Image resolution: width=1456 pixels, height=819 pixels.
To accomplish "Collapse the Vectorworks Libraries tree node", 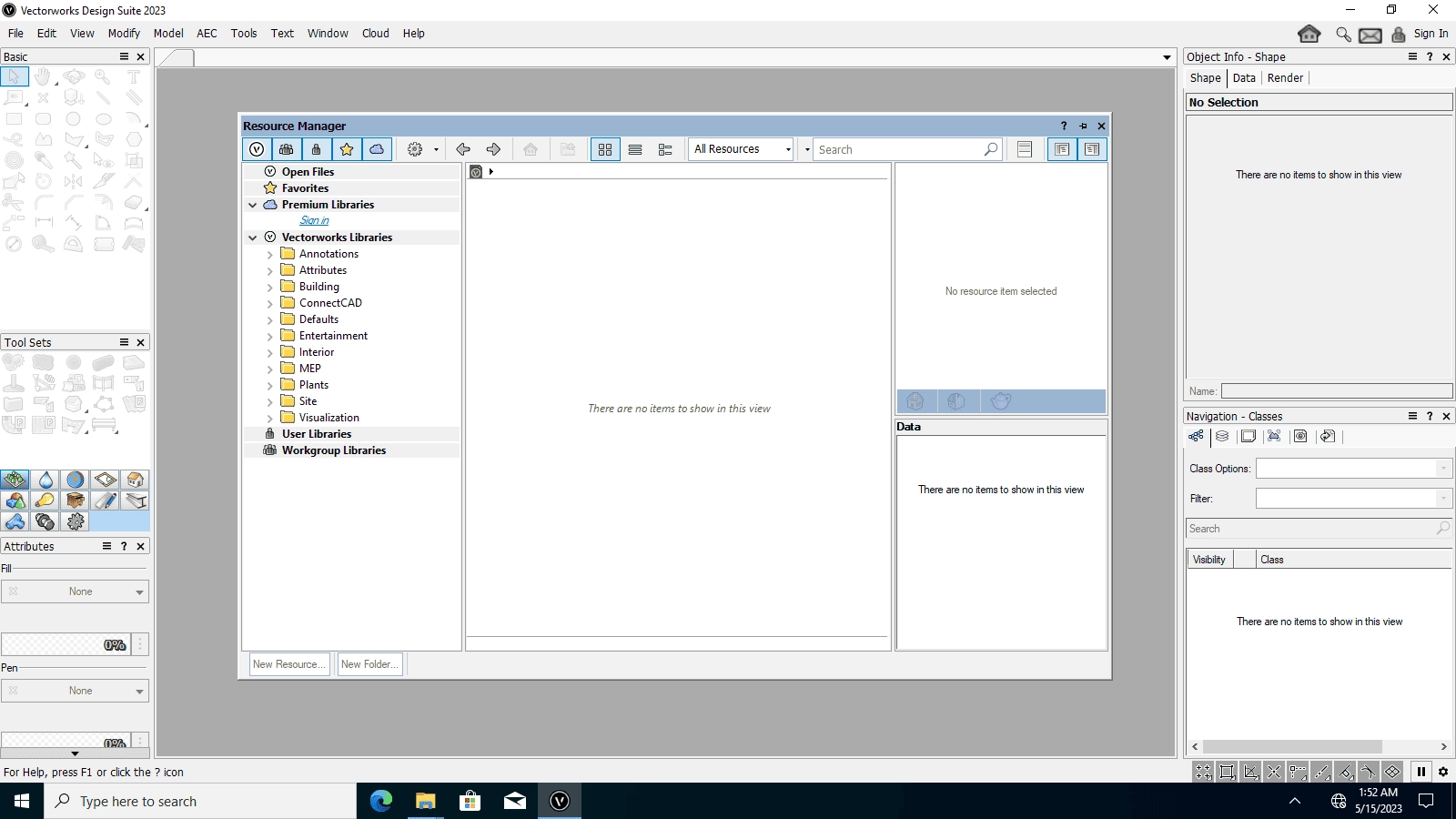I will [x=253, y=238].
